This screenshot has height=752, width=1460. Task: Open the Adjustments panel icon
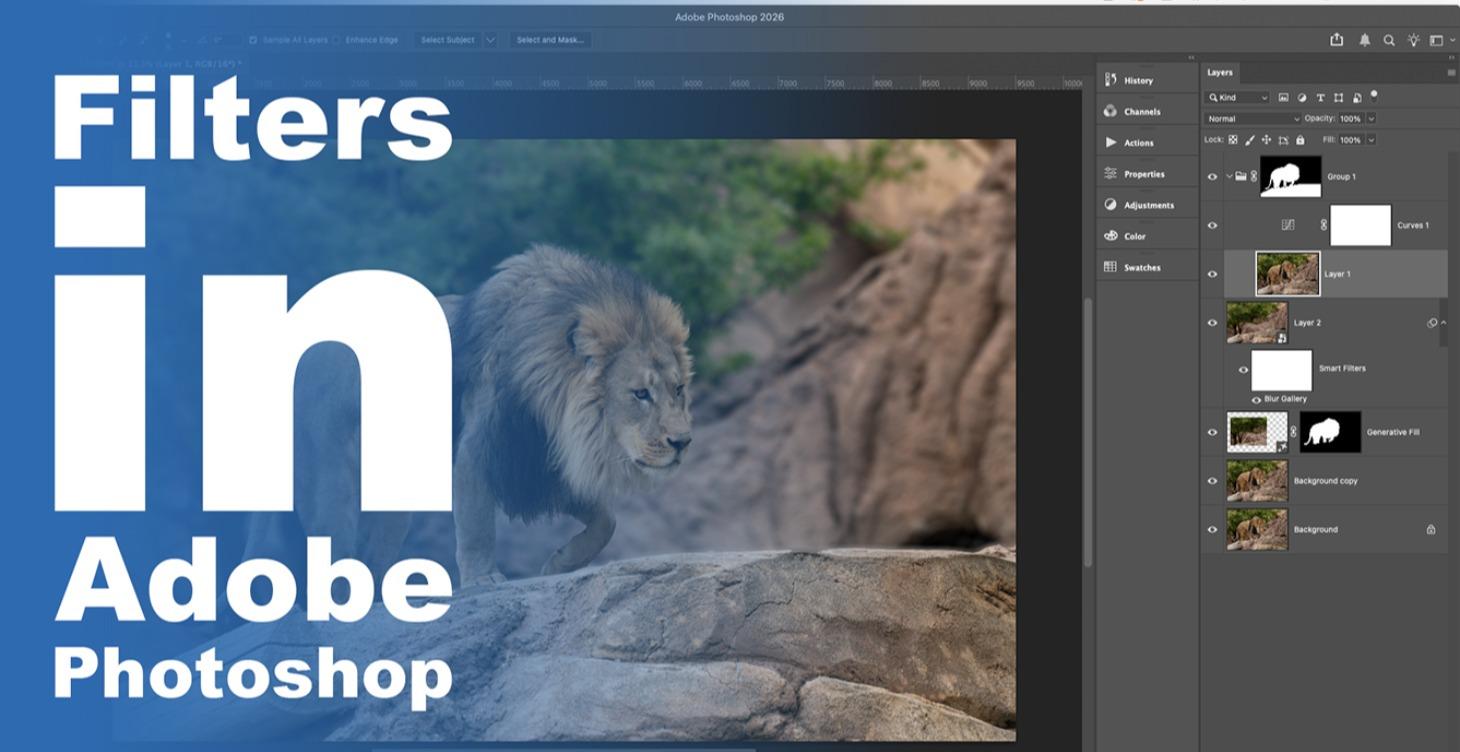(1110, 204)
